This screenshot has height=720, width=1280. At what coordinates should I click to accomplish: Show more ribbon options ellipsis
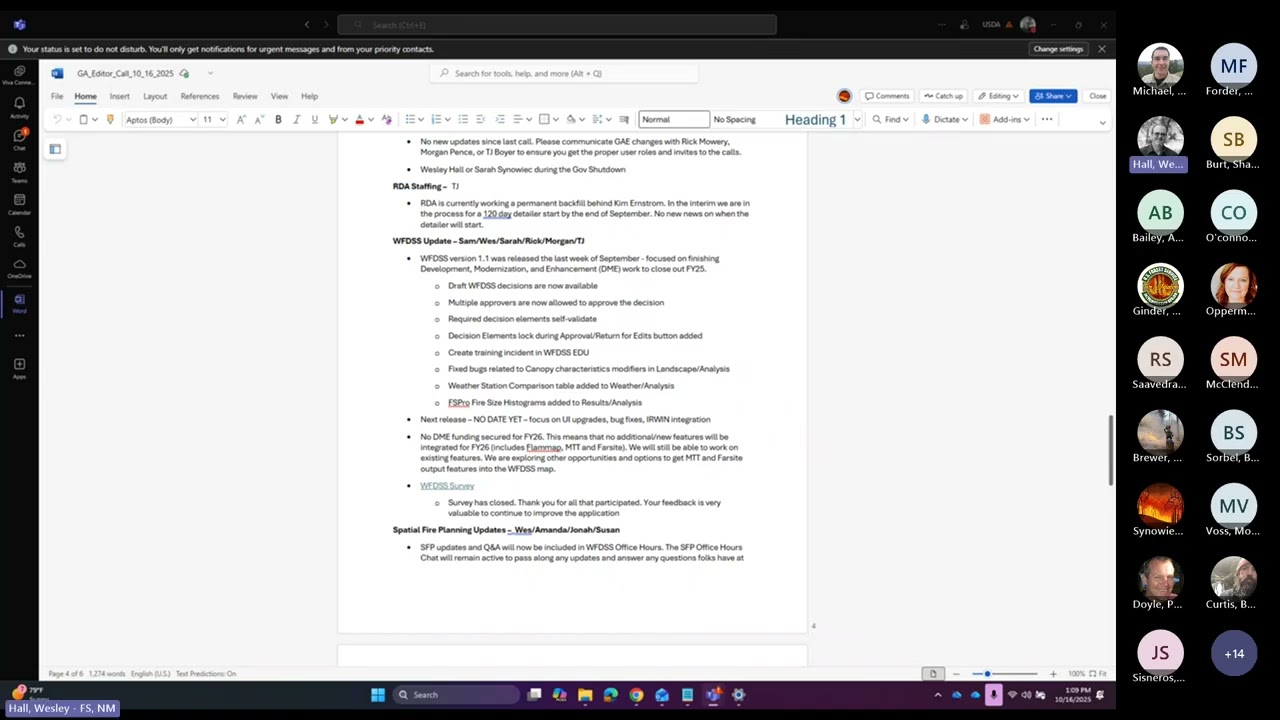click(1047, 119)
